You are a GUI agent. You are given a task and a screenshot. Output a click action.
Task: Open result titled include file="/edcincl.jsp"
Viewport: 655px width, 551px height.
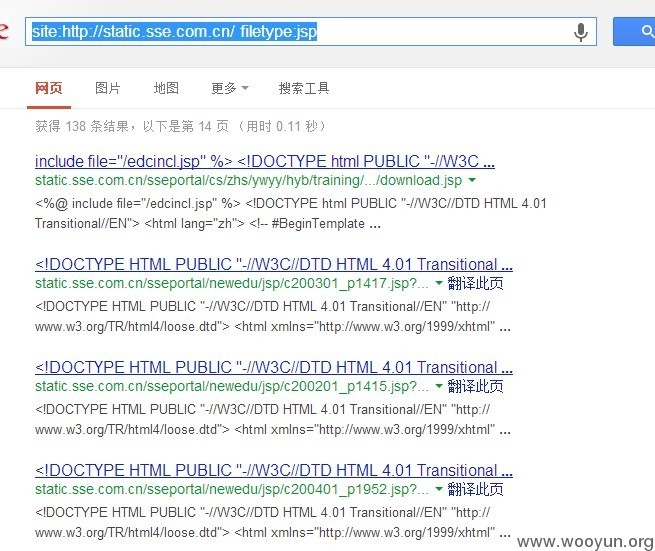click(x=265, y=161)
